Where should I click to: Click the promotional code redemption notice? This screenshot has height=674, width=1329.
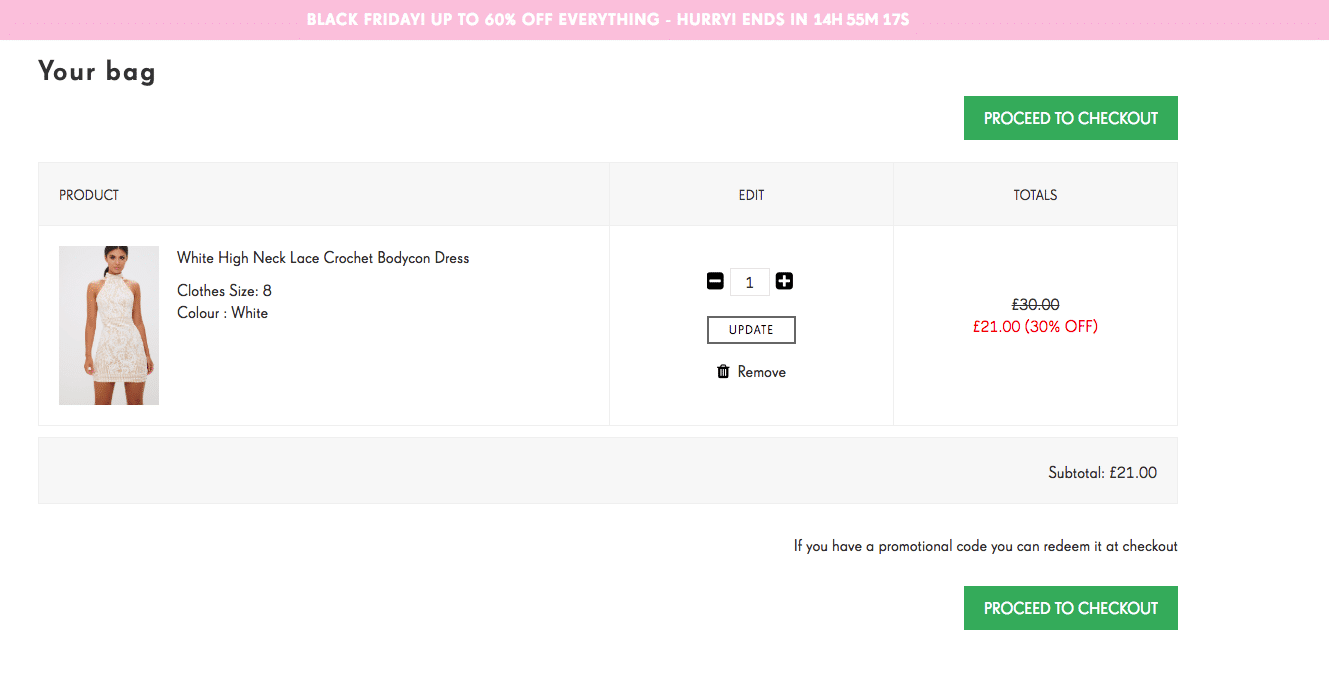pyautogui.click(x=985, y=546)
